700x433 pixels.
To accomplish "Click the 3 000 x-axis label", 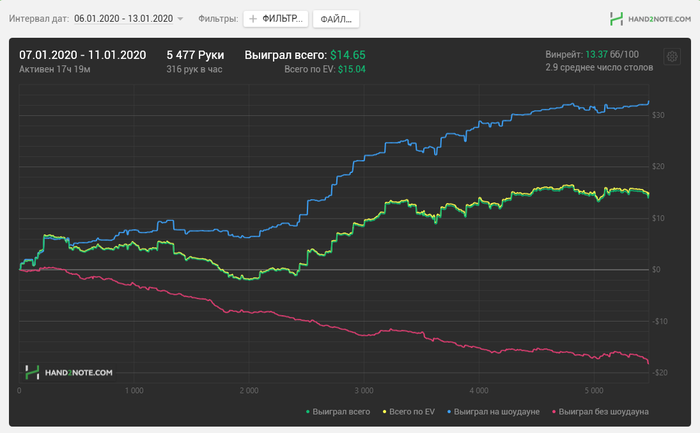I will [x=364, y=391].
